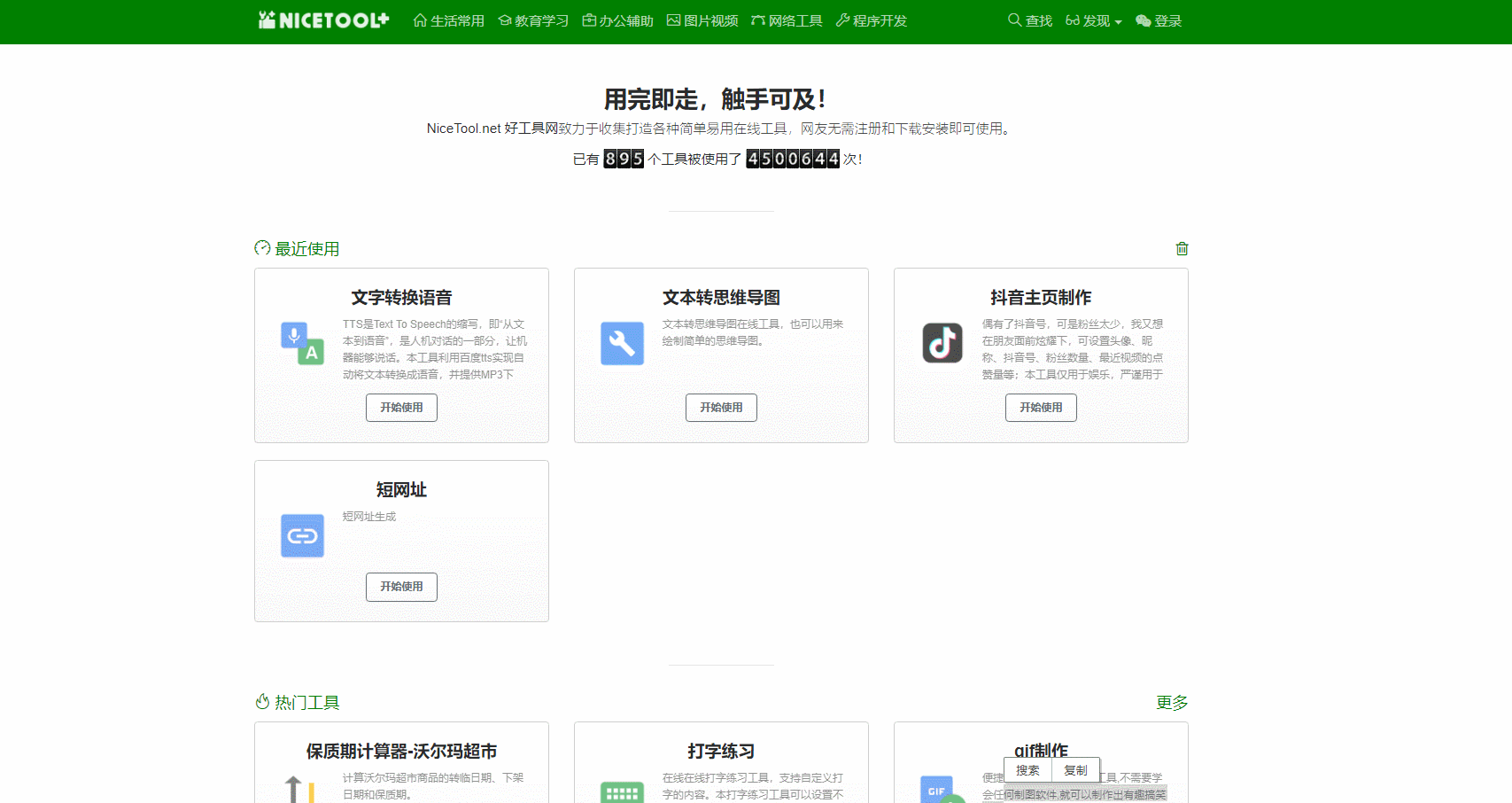This screenshot has height=803, width=1512.
Task: Open the 图片视频 menu
Action: pos(702,20)
